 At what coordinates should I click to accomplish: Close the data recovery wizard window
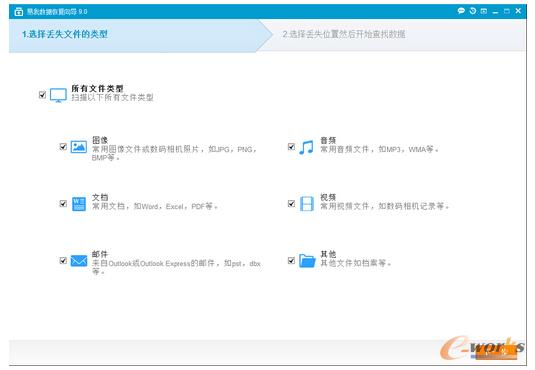[518, 11]
